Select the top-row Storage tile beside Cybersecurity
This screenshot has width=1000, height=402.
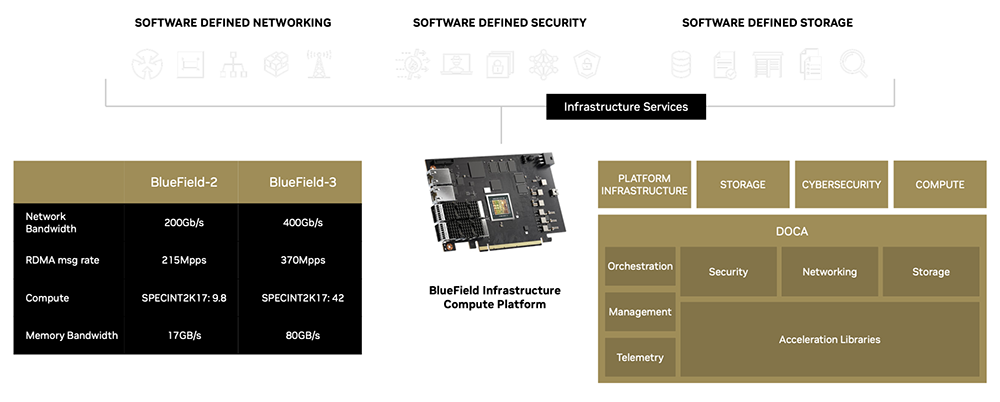[x=742, y=184]
